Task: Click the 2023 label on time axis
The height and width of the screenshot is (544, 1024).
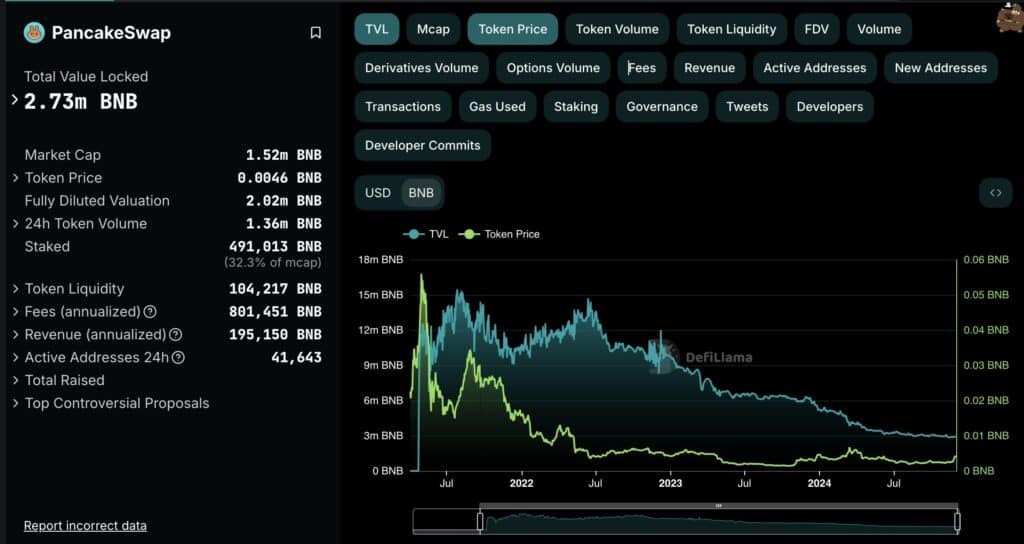Action: [670, 483]
